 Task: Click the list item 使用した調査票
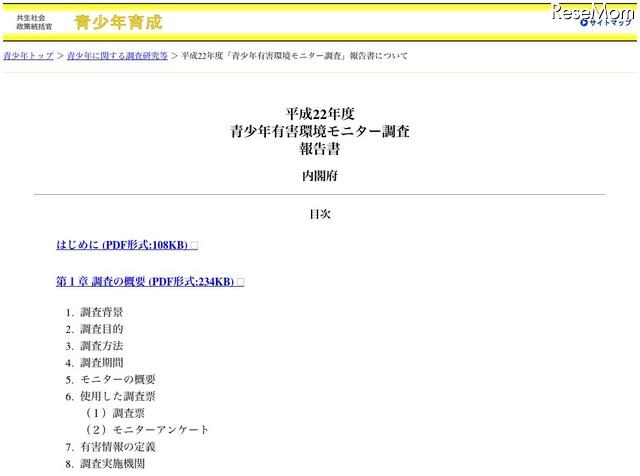(x=118, y=396)
